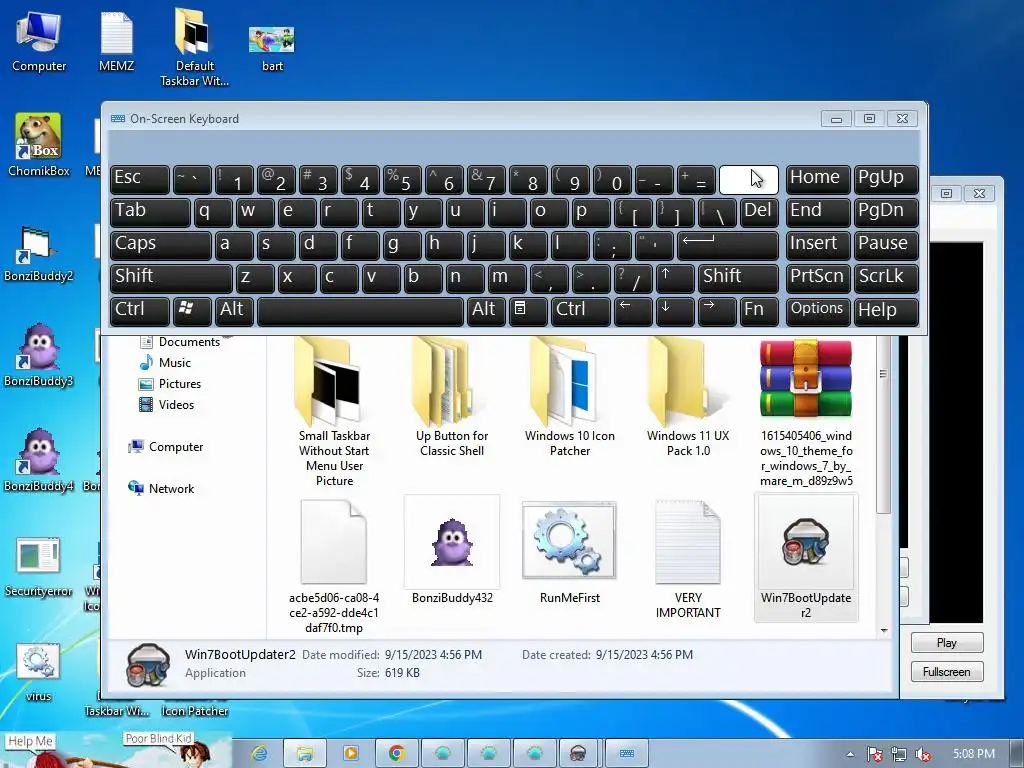Select the Win7BootUpdater2 application icon
The width and height of the screenshot is (1024, 768).
[806, 558]
